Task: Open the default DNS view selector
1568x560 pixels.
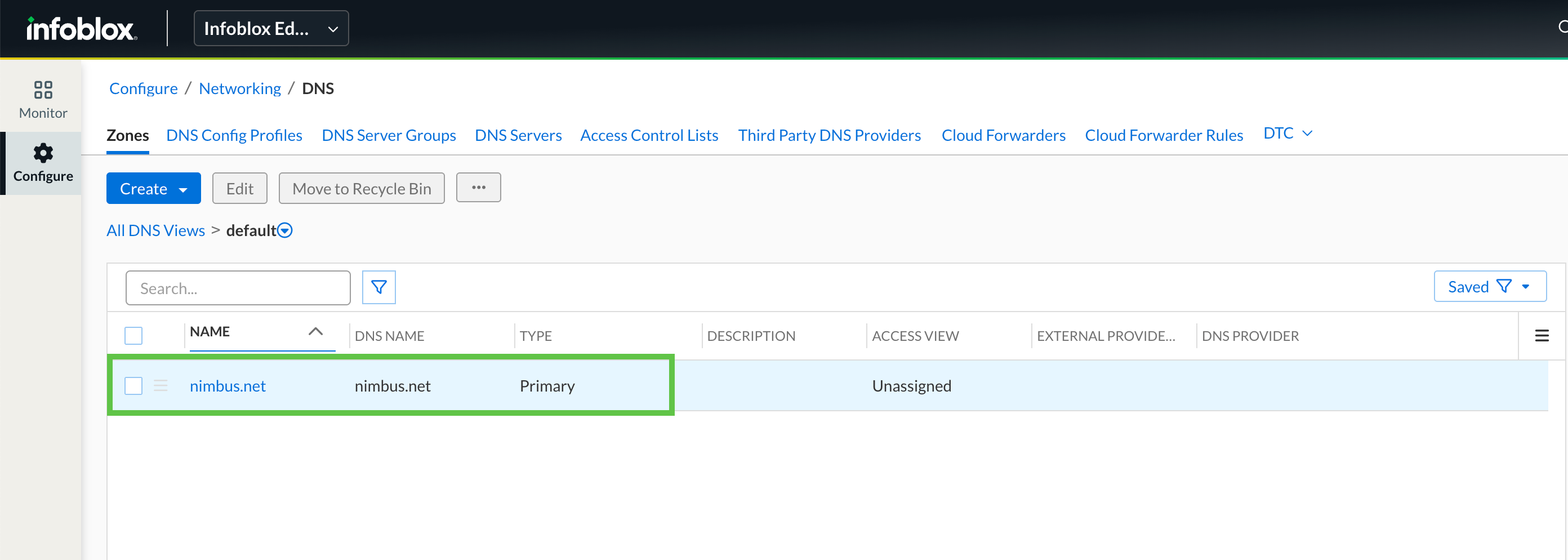Action: coord(285,230)
